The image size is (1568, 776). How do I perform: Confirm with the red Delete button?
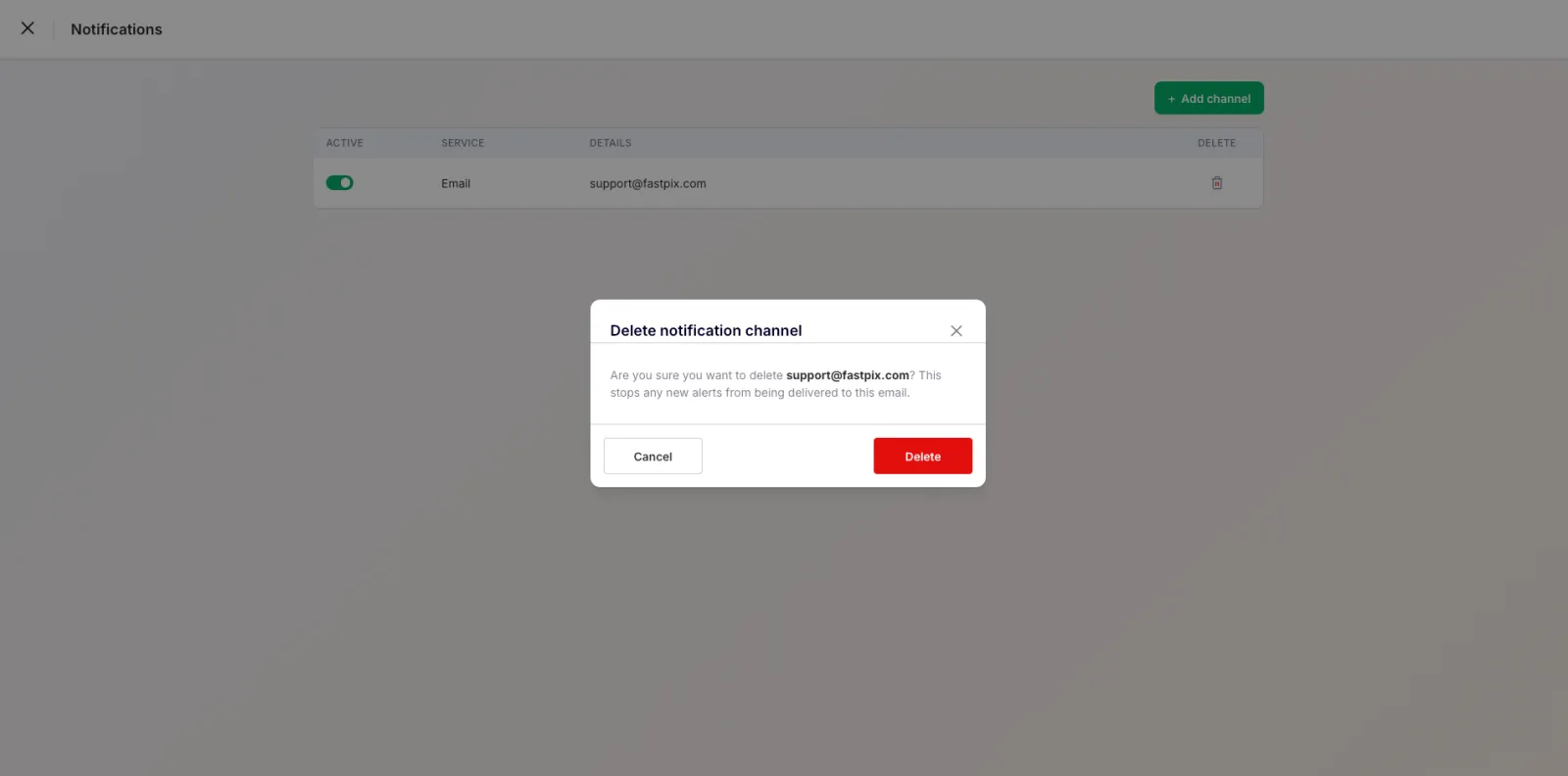923,457
